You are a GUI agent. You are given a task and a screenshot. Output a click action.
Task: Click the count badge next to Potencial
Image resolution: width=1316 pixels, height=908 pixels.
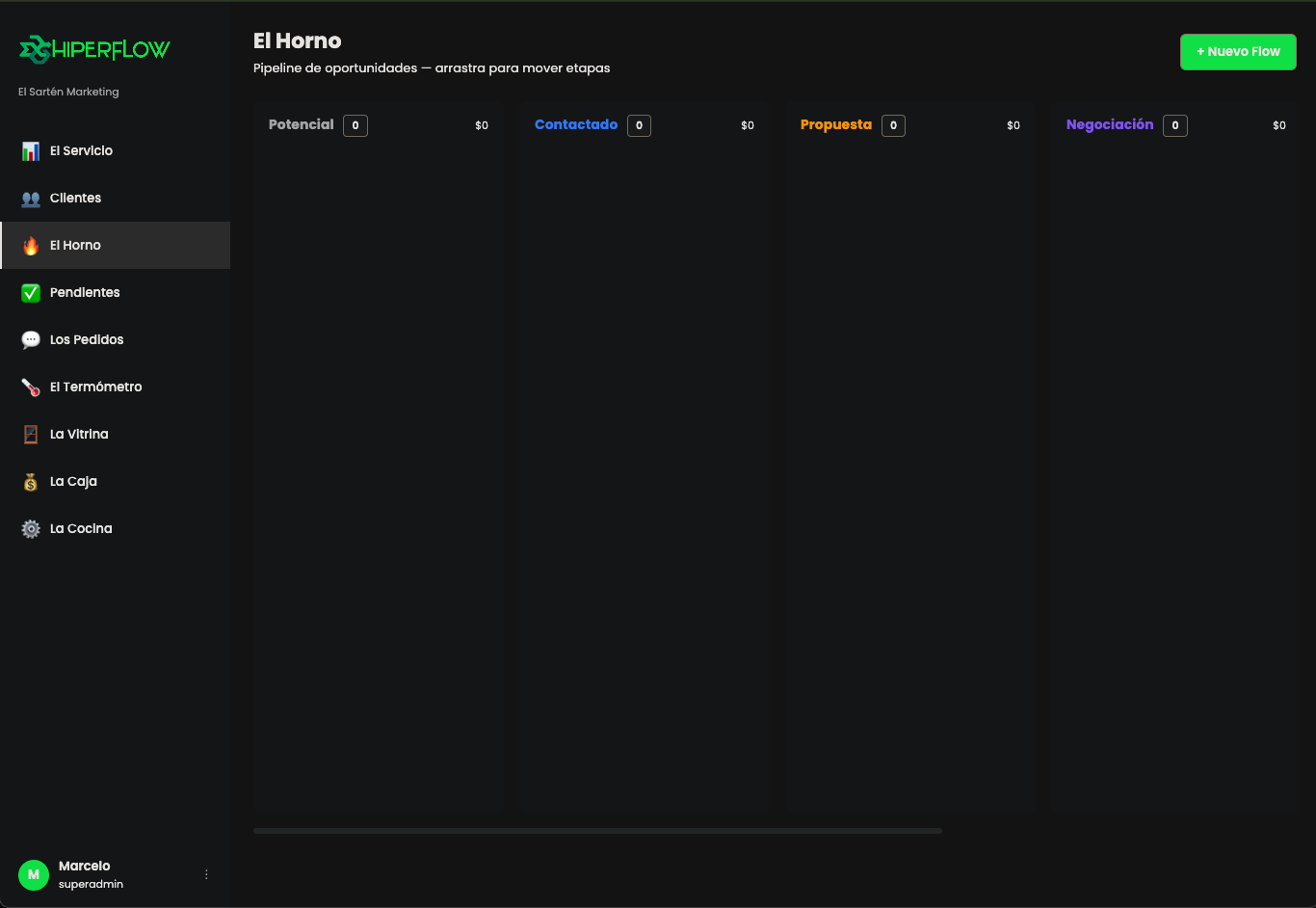[x=355, y=125]
